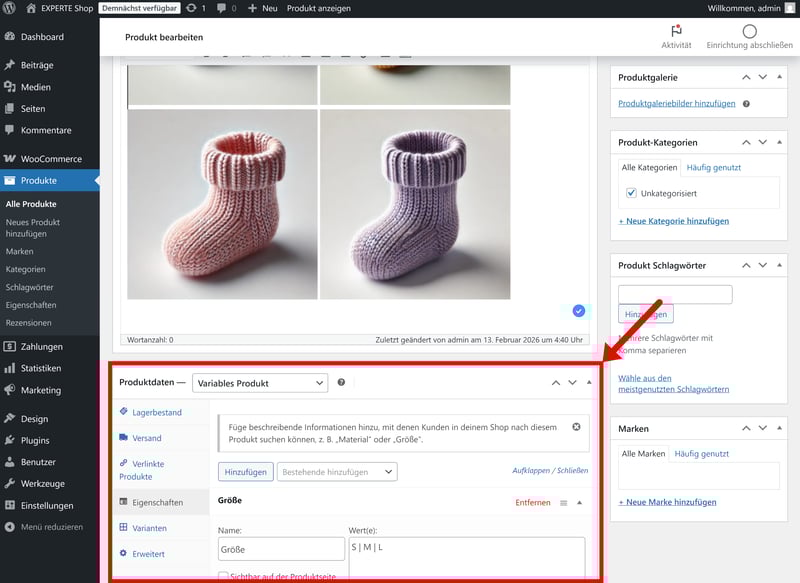This screenshot has height=583, width=800.
Task: Click the blue checkmark icon below the image
Action: (x=579, y=311)
